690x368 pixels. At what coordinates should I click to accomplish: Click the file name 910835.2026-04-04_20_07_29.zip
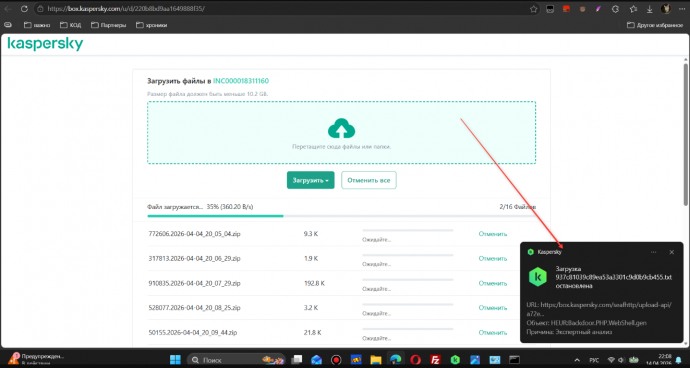point(195,283)
